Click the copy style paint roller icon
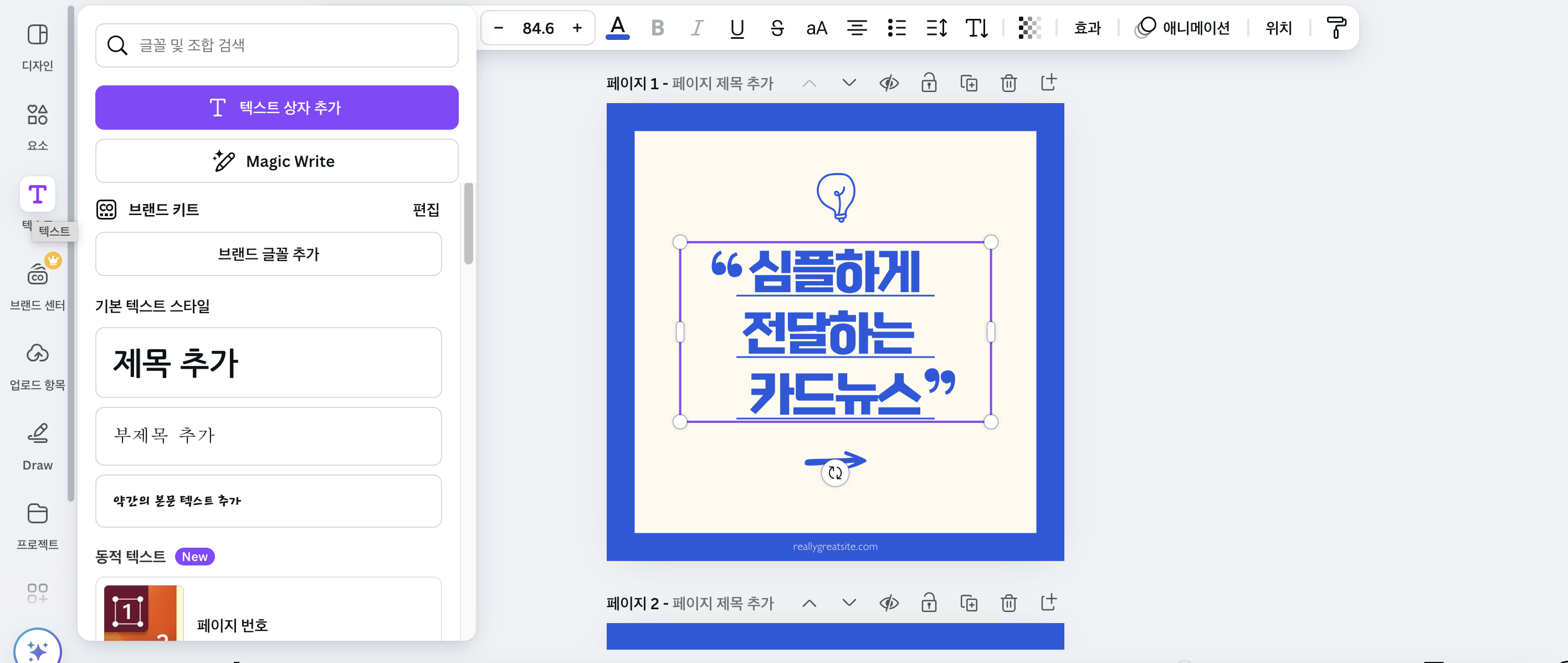 point(1336,28)
